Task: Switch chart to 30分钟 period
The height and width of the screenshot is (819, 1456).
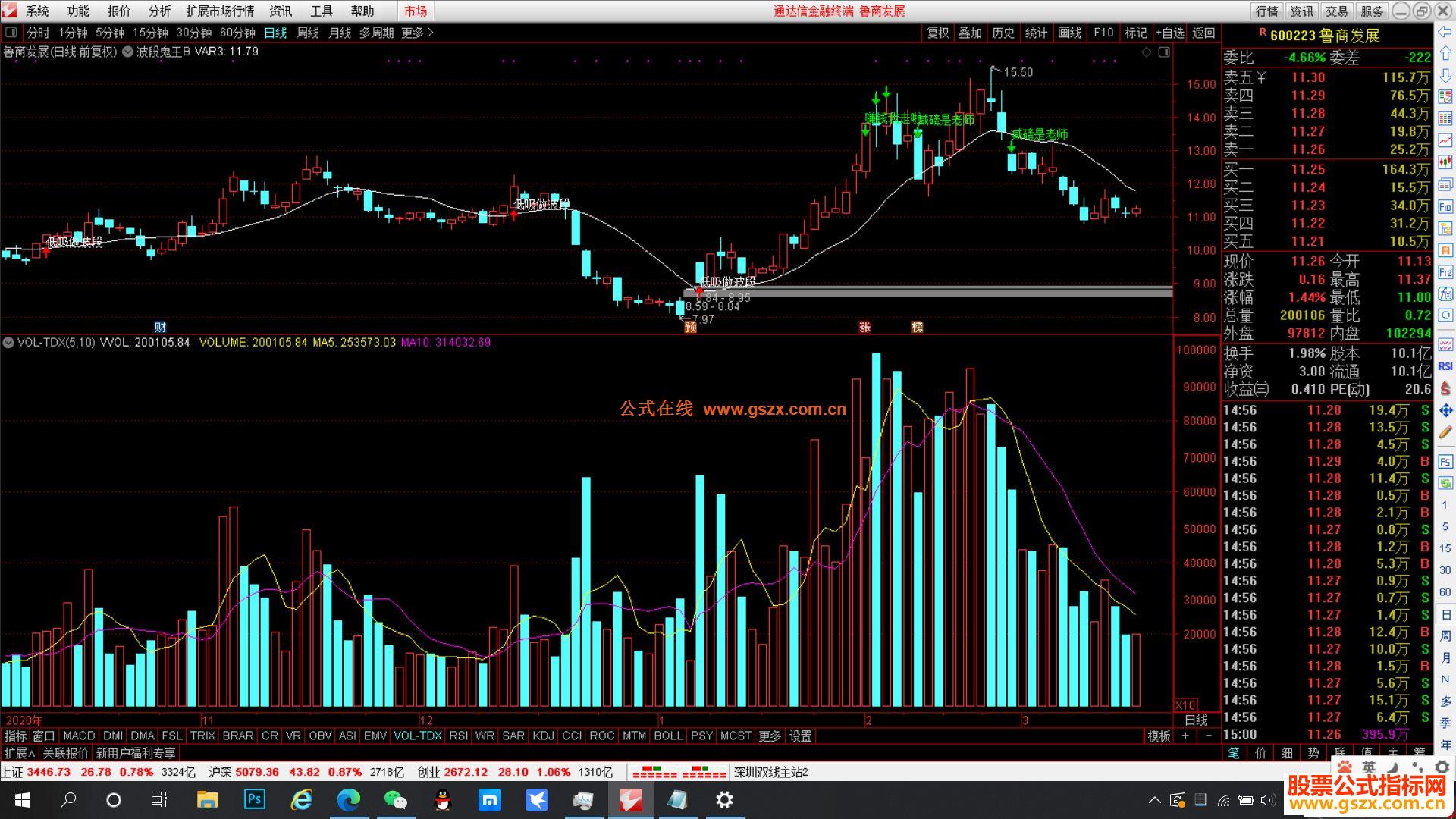Action: click(x=194, y=33)
